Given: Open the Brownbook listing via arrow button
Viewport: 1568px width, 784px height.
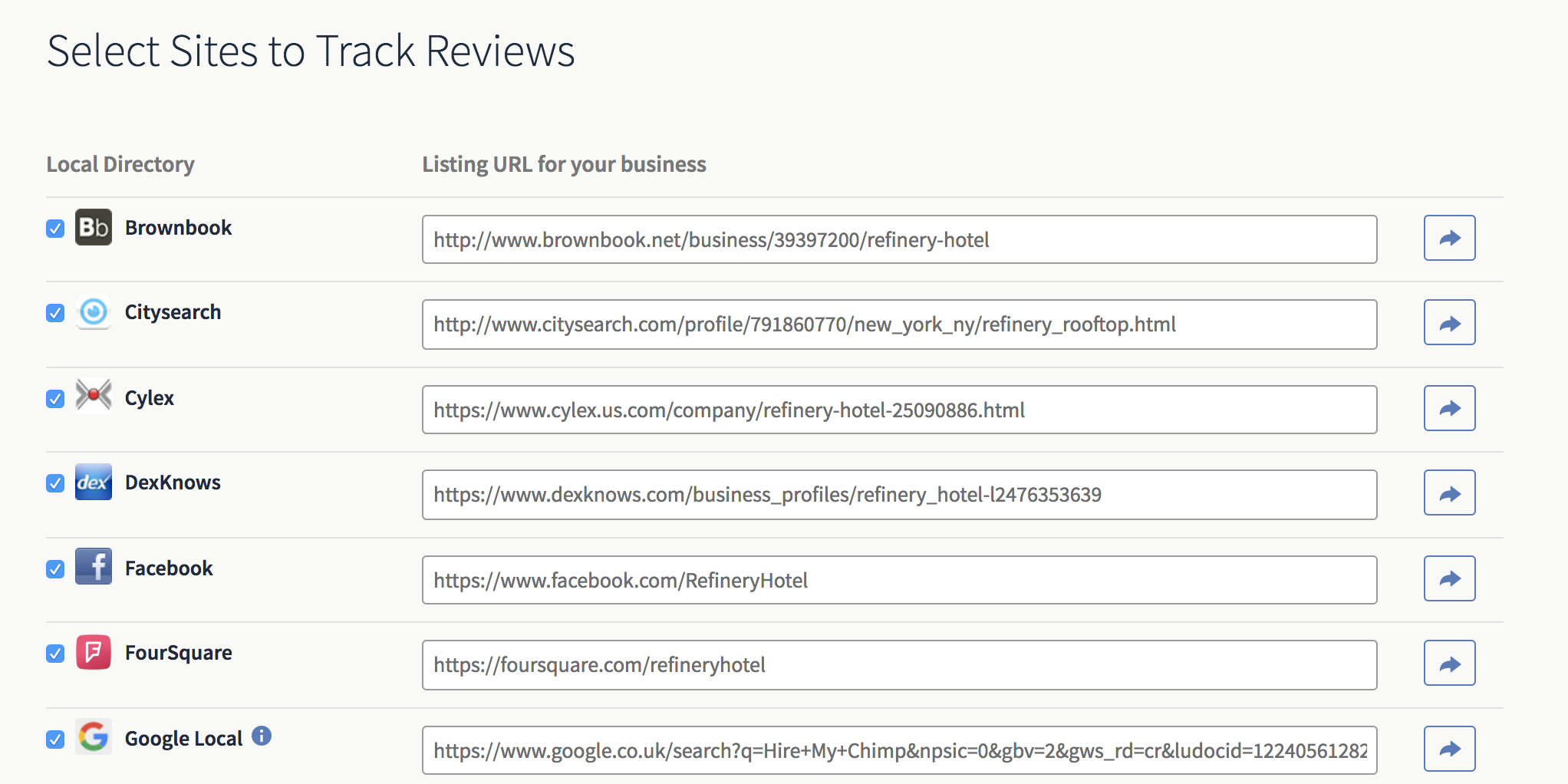Looking at the screenshot, I should (x=1449, y=238).
